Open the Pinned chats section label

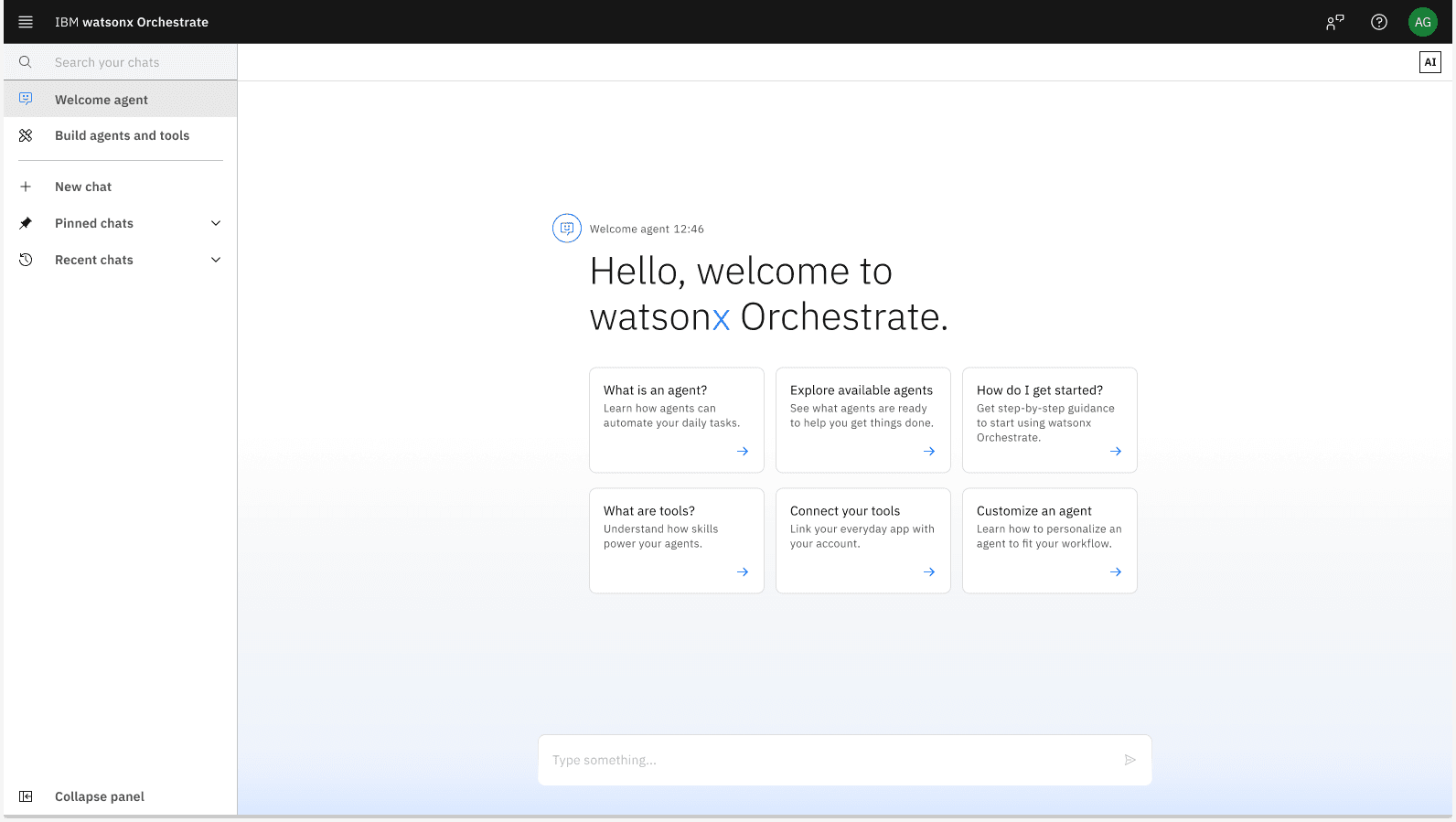(94, 223)
